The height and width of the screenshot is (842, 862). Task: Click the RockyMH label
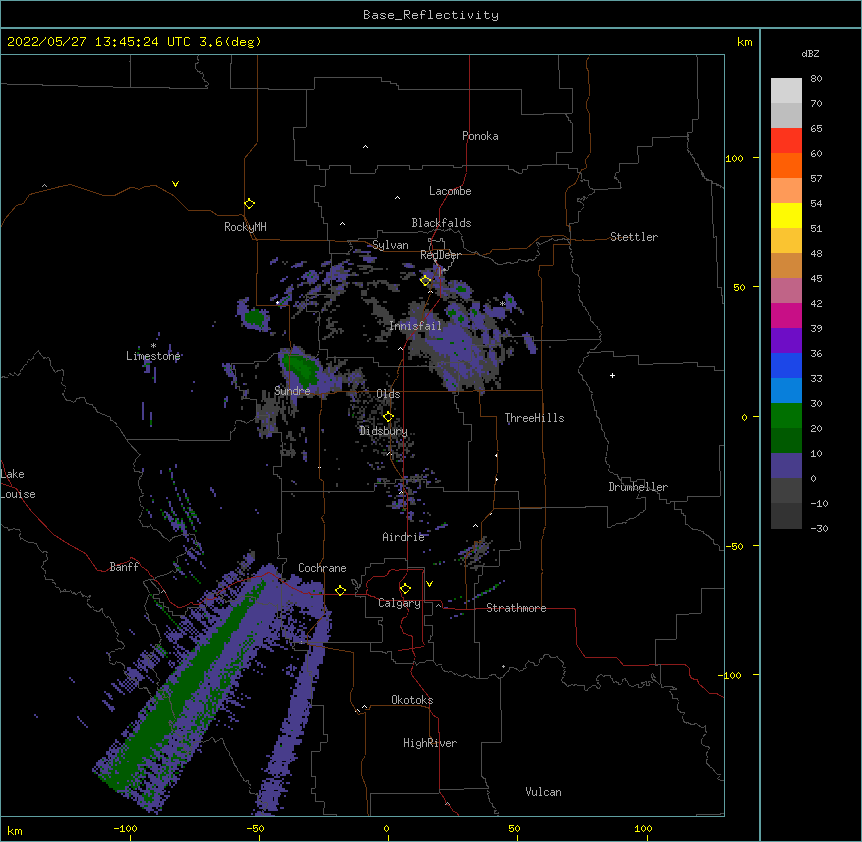coord(245,226)
